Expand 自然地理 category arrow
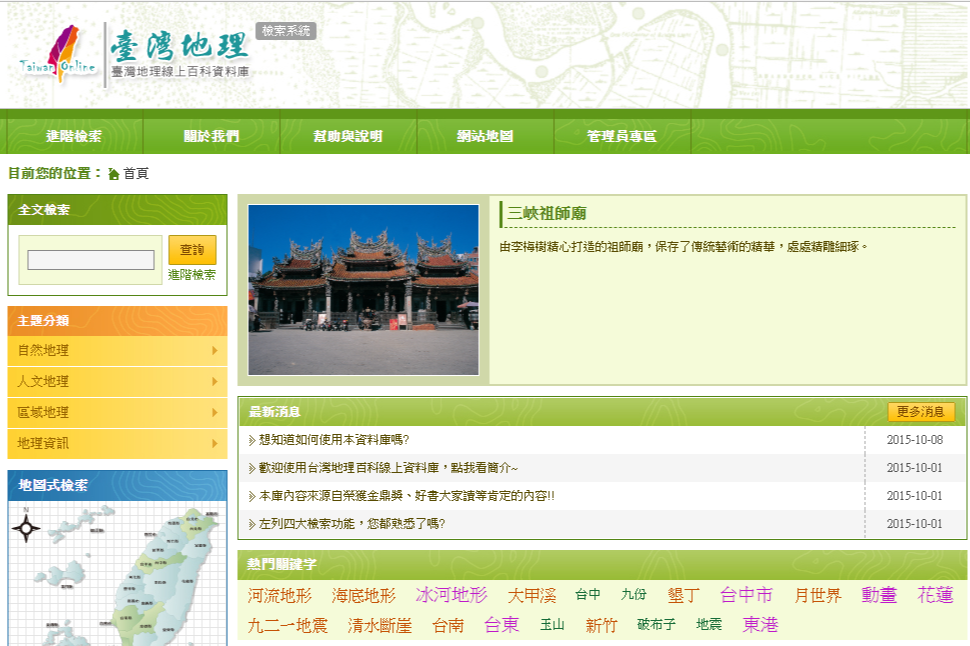 pos(215,350)
